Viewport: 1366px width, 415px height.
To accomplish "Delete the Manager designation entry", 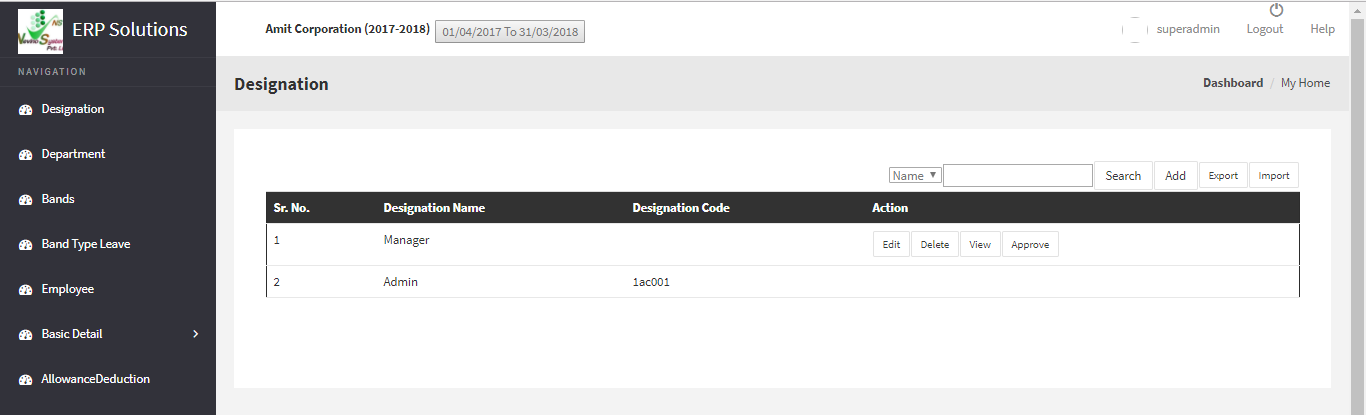I will click(935, 245).
